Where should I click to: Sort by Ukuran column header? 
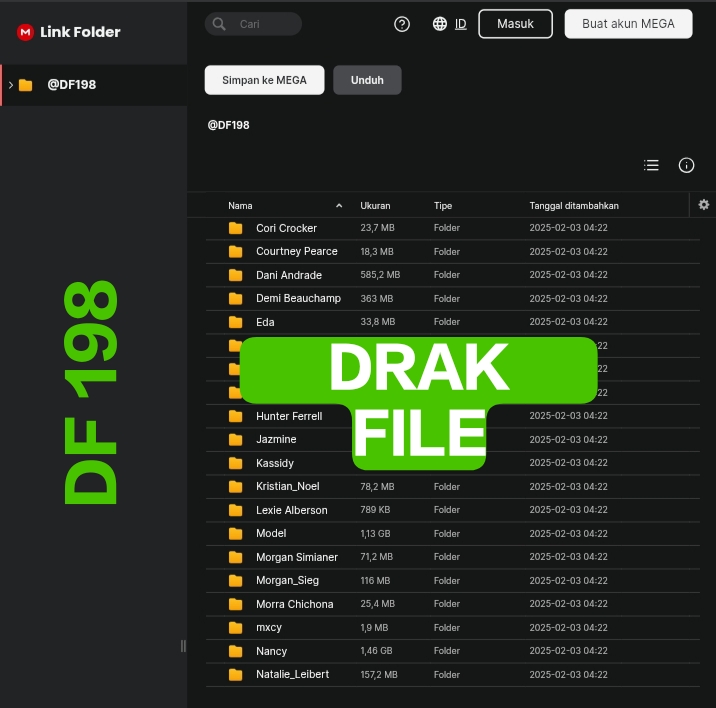[x=375, y=206]
